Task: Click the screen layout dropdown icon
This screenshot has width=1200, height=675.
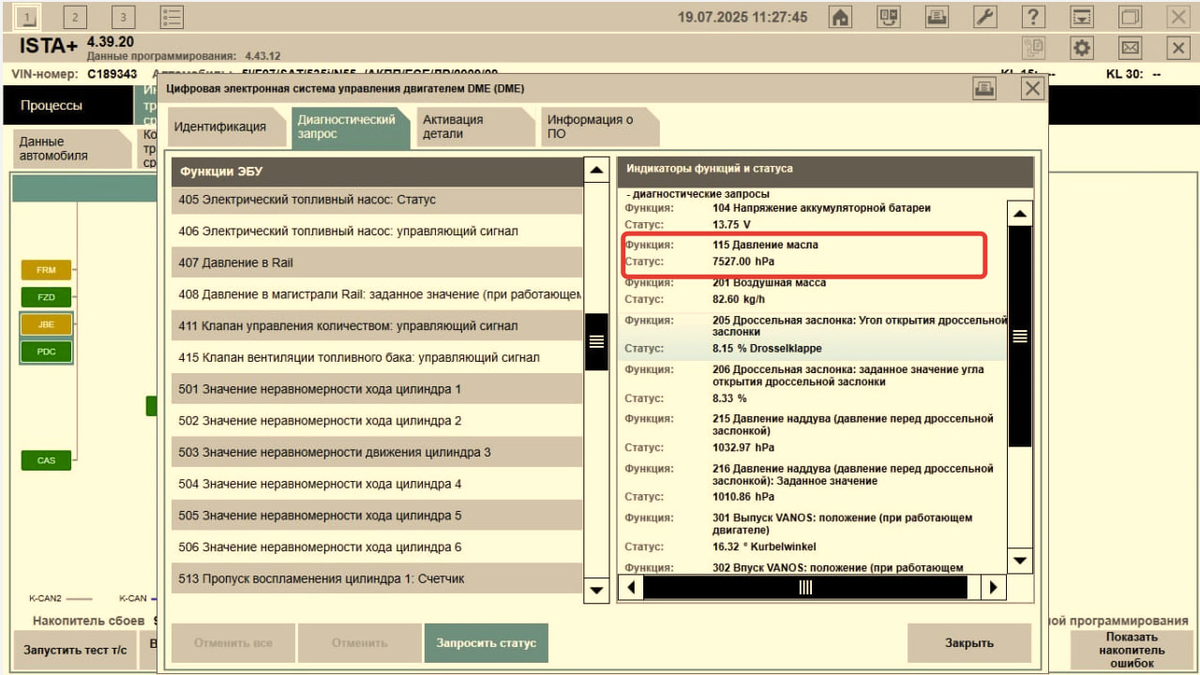Action: [1081, 17]
